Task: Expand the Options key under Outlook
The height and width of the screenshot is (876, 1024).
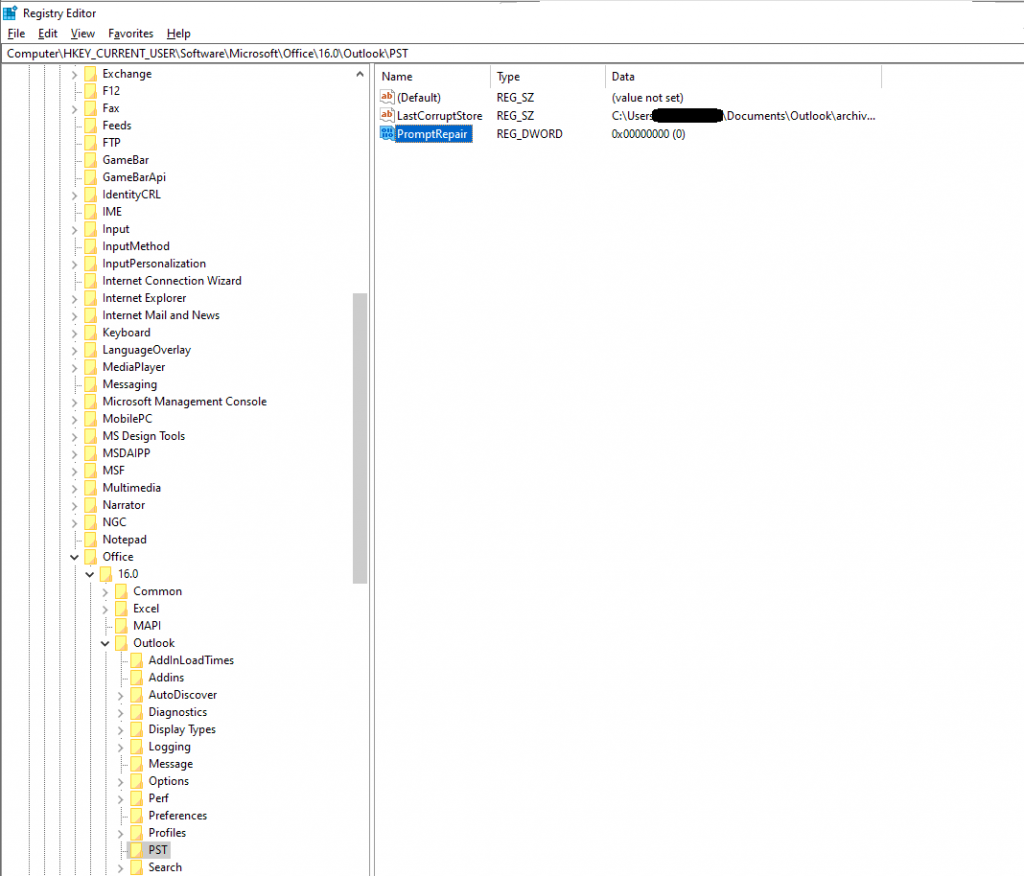Action: point(120,781)
